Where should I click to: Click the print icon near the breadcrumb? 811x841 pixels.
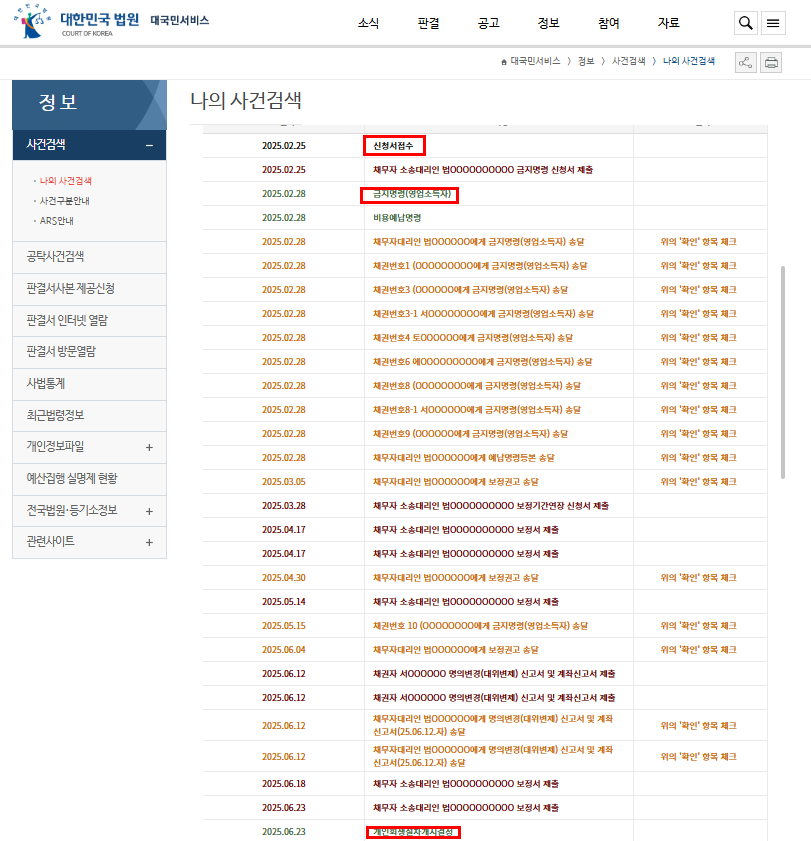[770, 62]
